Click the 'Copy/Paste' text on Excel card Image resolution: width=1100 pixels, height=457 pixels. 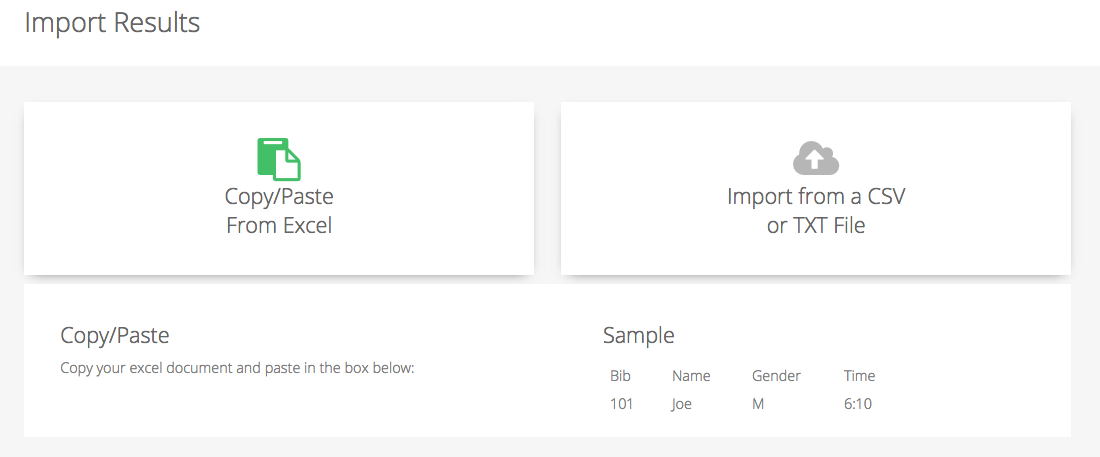coord(279,196)
